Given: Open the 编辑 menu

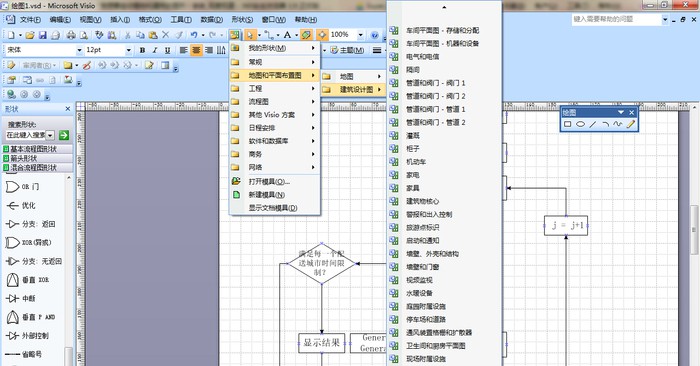Looking at the screenshot, I should (x=60, y=20).
